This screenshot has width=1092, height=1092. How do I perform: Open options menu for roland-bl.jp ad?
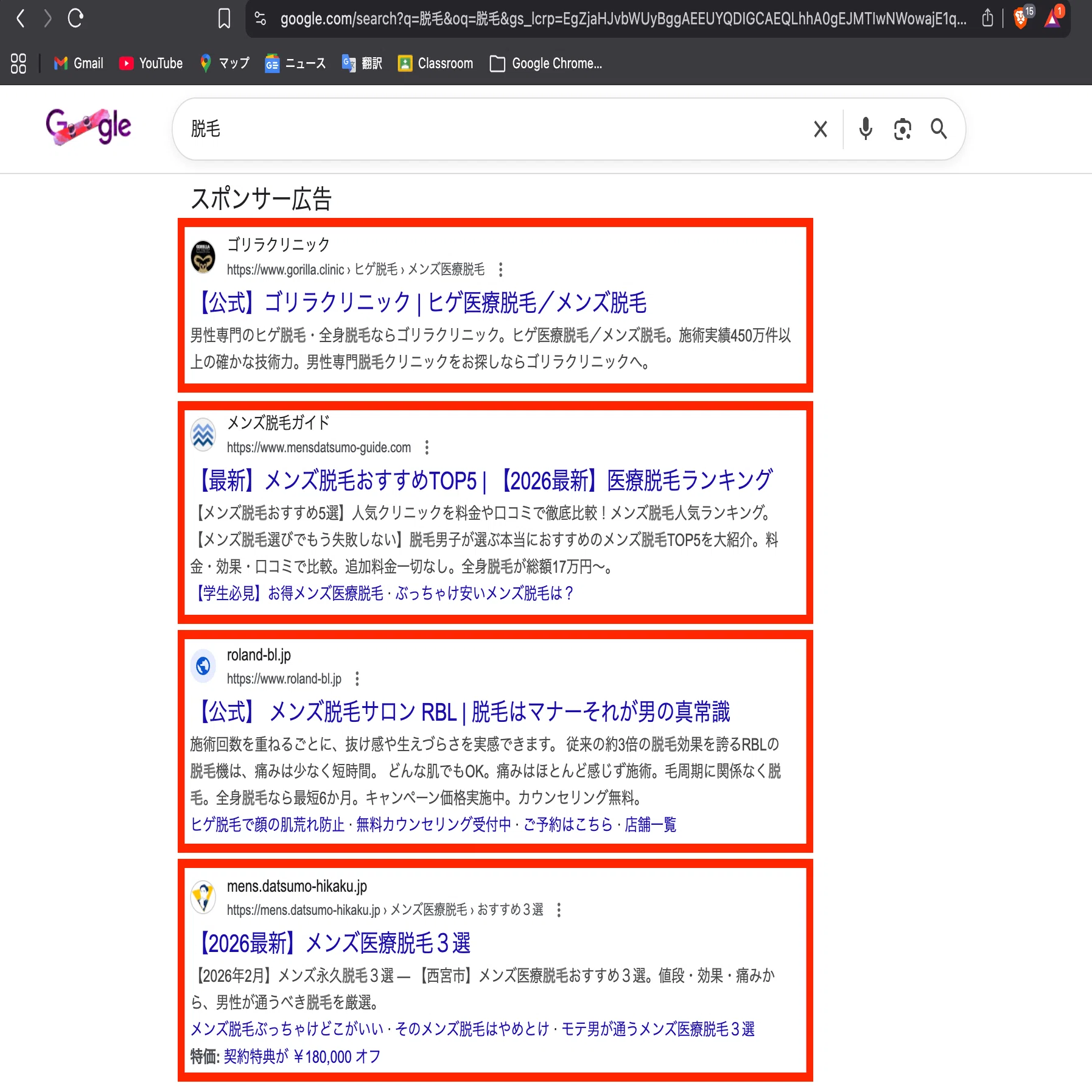point(357,678)
